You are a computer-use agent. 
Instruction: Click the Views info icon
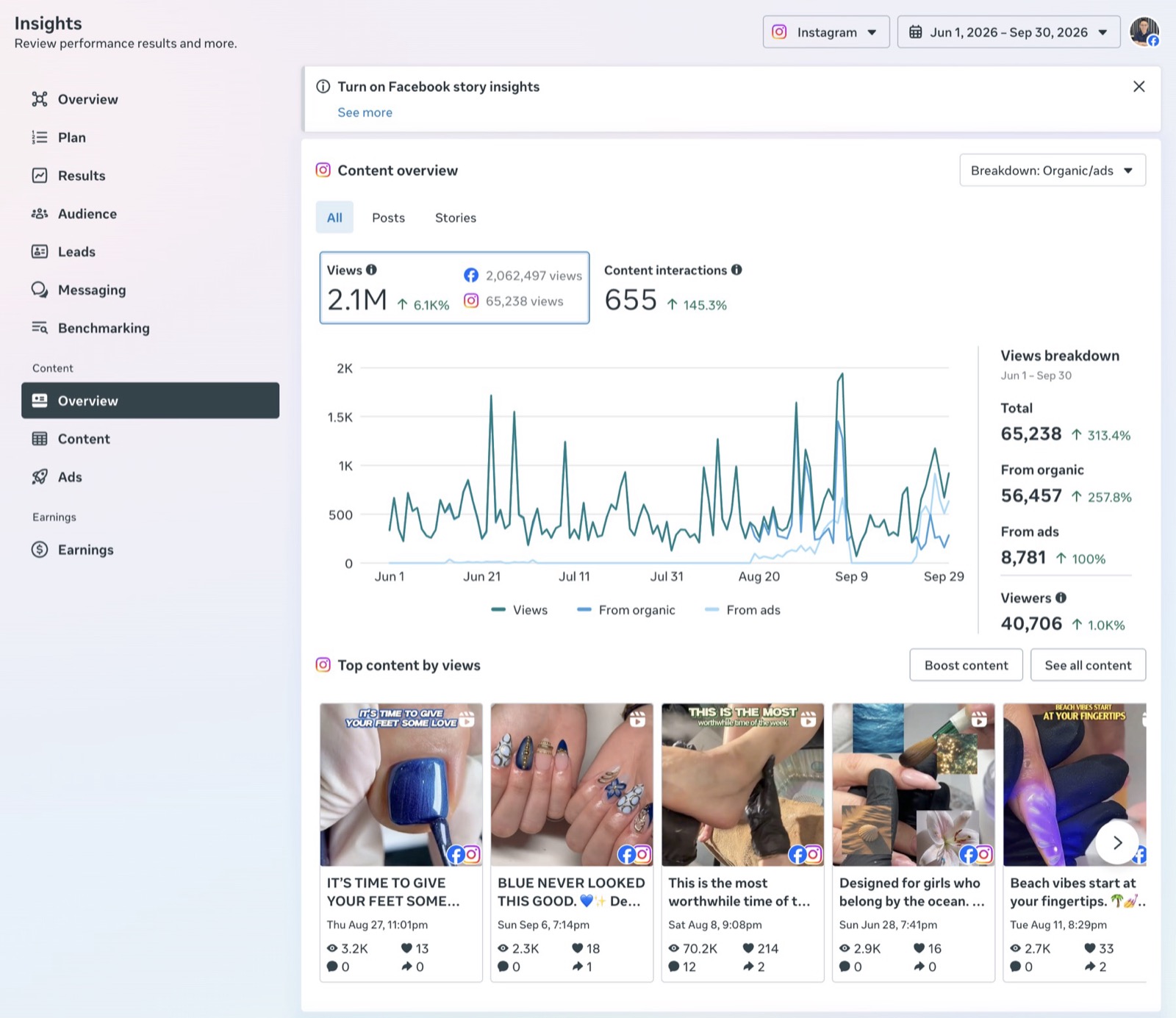click(x=372, y=270)
